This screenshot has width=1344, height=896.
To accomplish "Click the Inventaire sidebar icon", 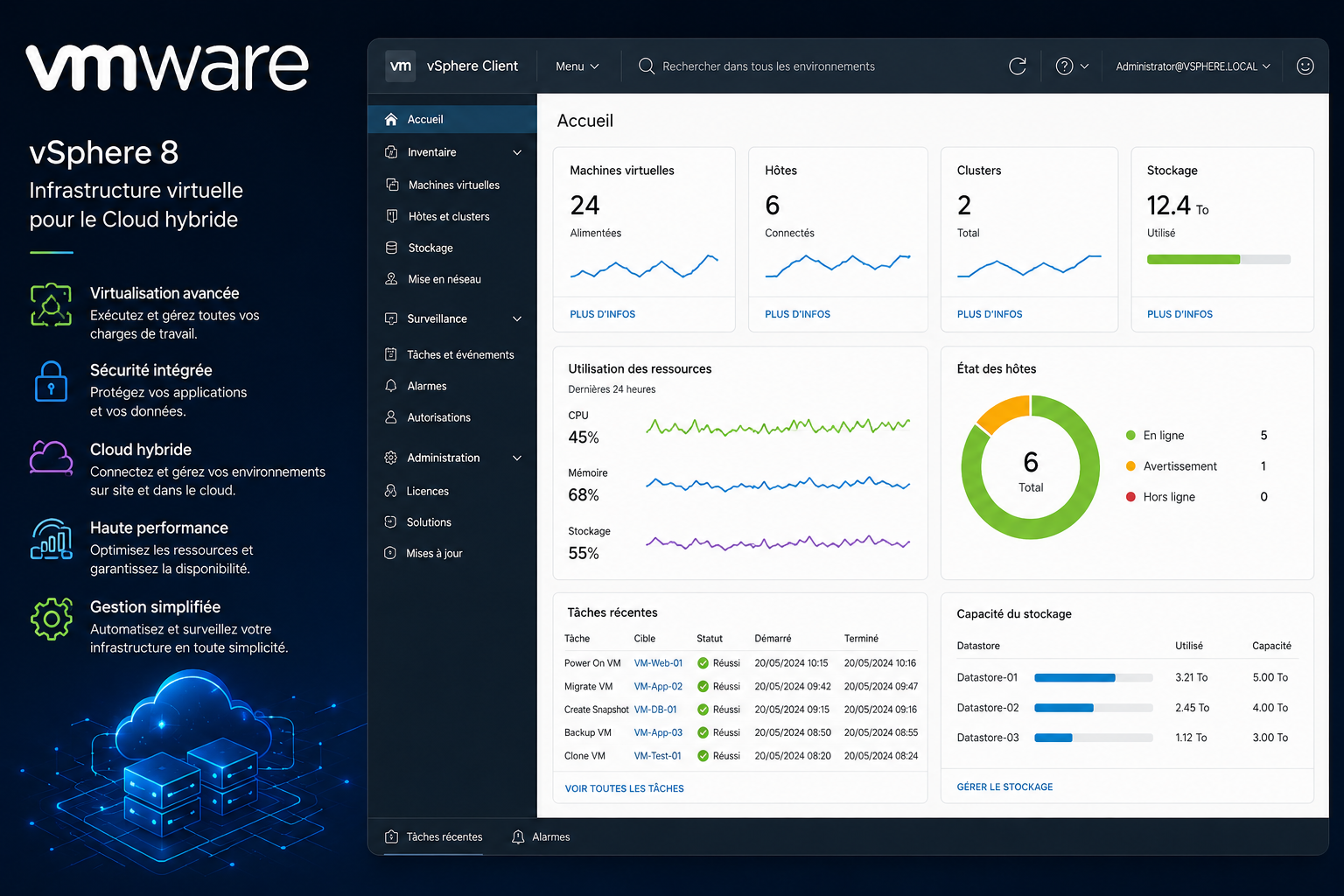I will point(391,152).
